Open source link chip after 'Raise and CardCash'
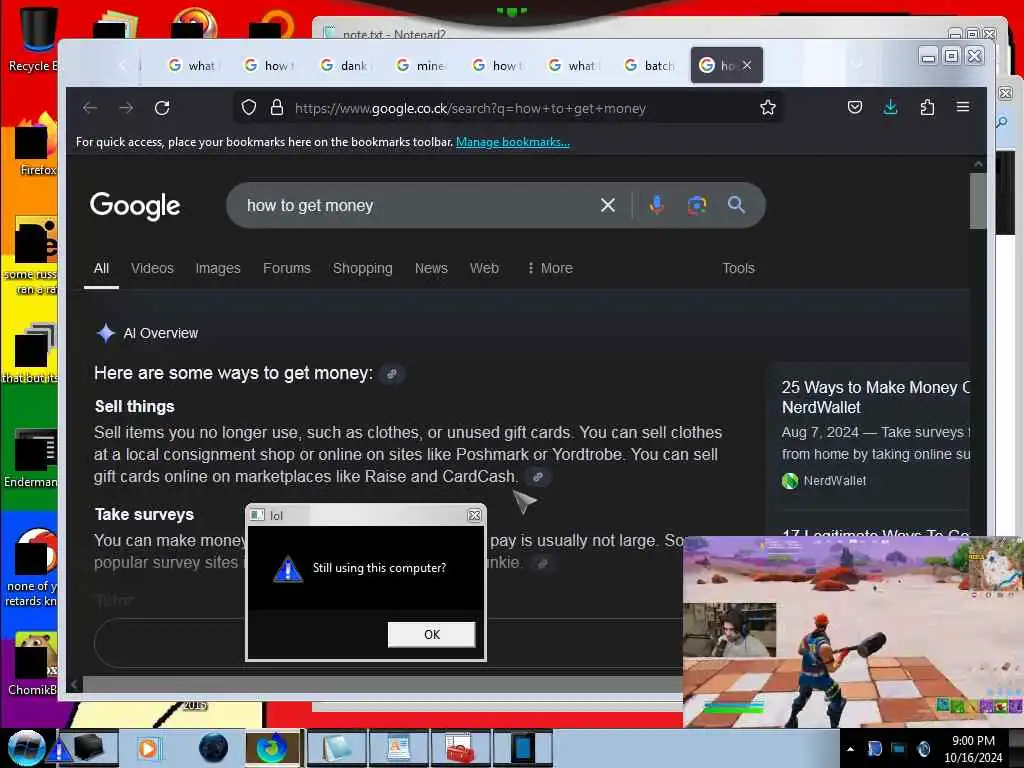The height and width of the screenshot is (768, 1024). click(537, 477)
